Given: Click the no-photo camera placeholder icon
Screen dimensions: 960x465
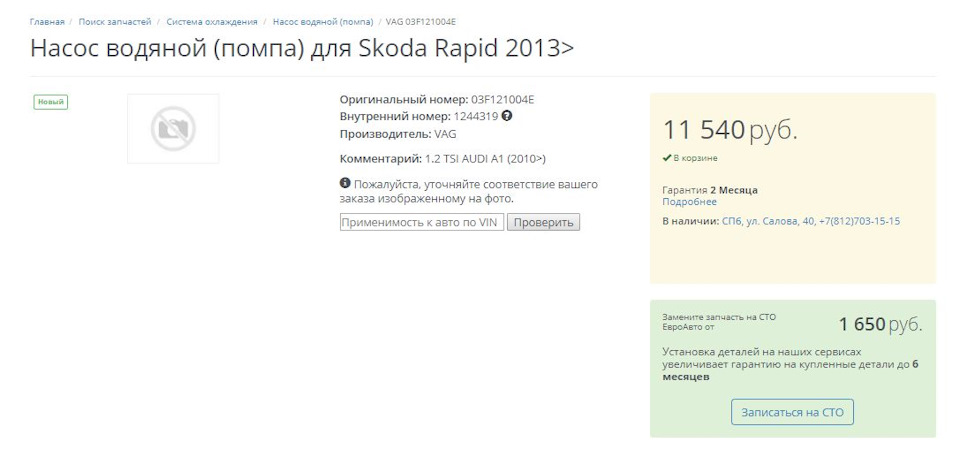Looking at the screenshot, I should (x=173, y=129).
